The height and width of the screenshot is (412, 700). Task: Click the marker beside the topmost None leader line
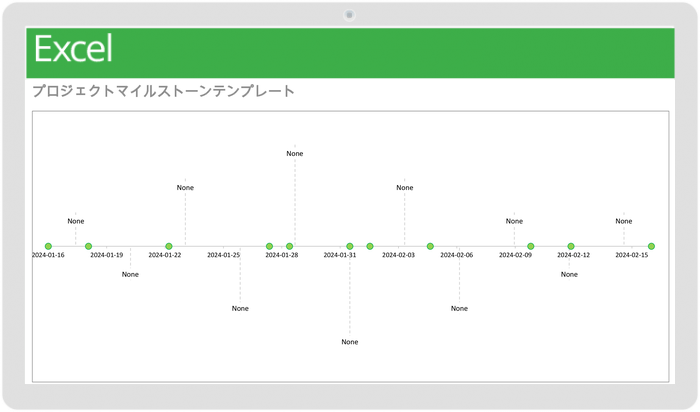(289, 246)
